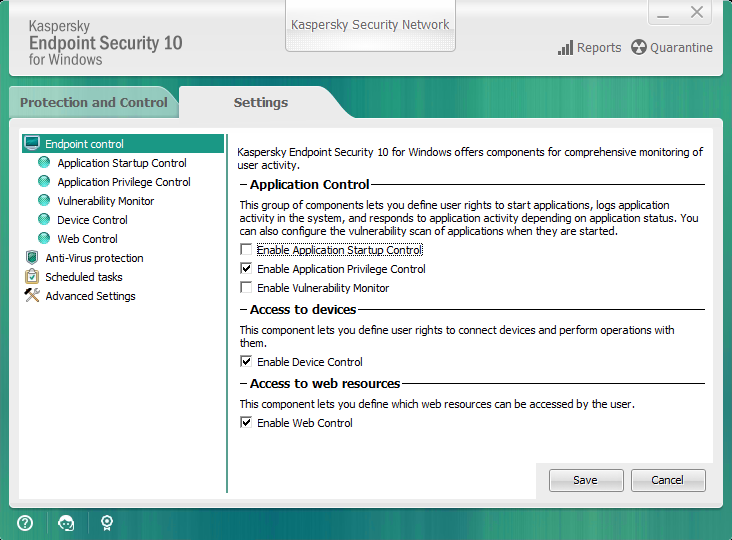The width and height of the screenshot is (732, 540).
Task: Click the Endpoint control monitor icon
Action: point(32,144)
